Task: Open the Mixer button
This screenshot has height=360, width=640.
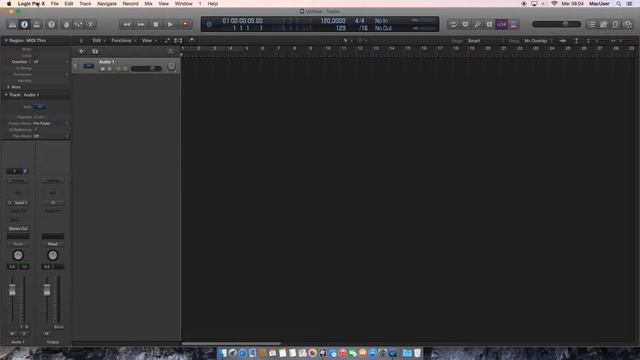Action: [78, 24]
